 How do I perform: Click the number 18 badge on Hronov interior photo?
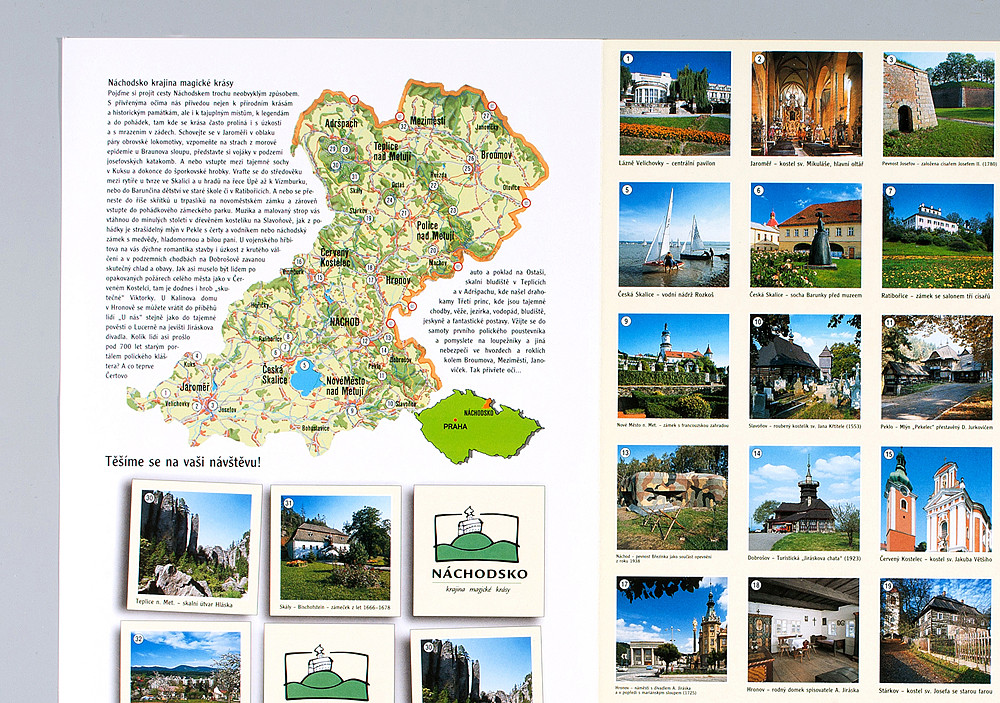[756, 585]
